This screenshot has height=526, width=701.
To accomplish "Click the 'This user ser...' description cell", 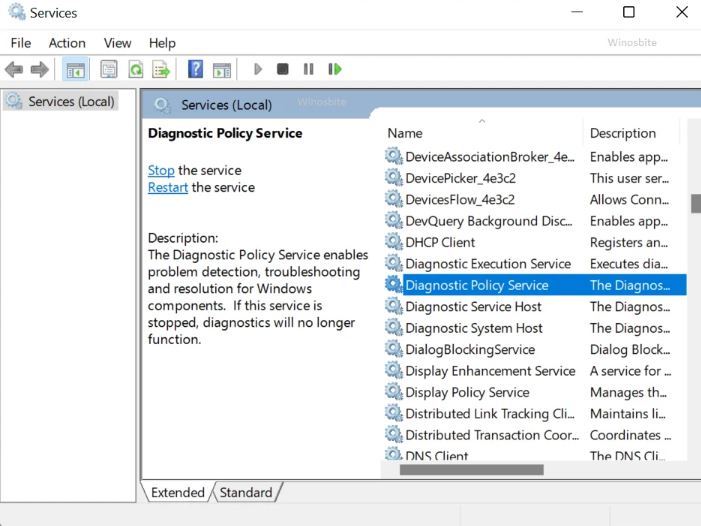I will pyautogui.click(x=629, y=178).
